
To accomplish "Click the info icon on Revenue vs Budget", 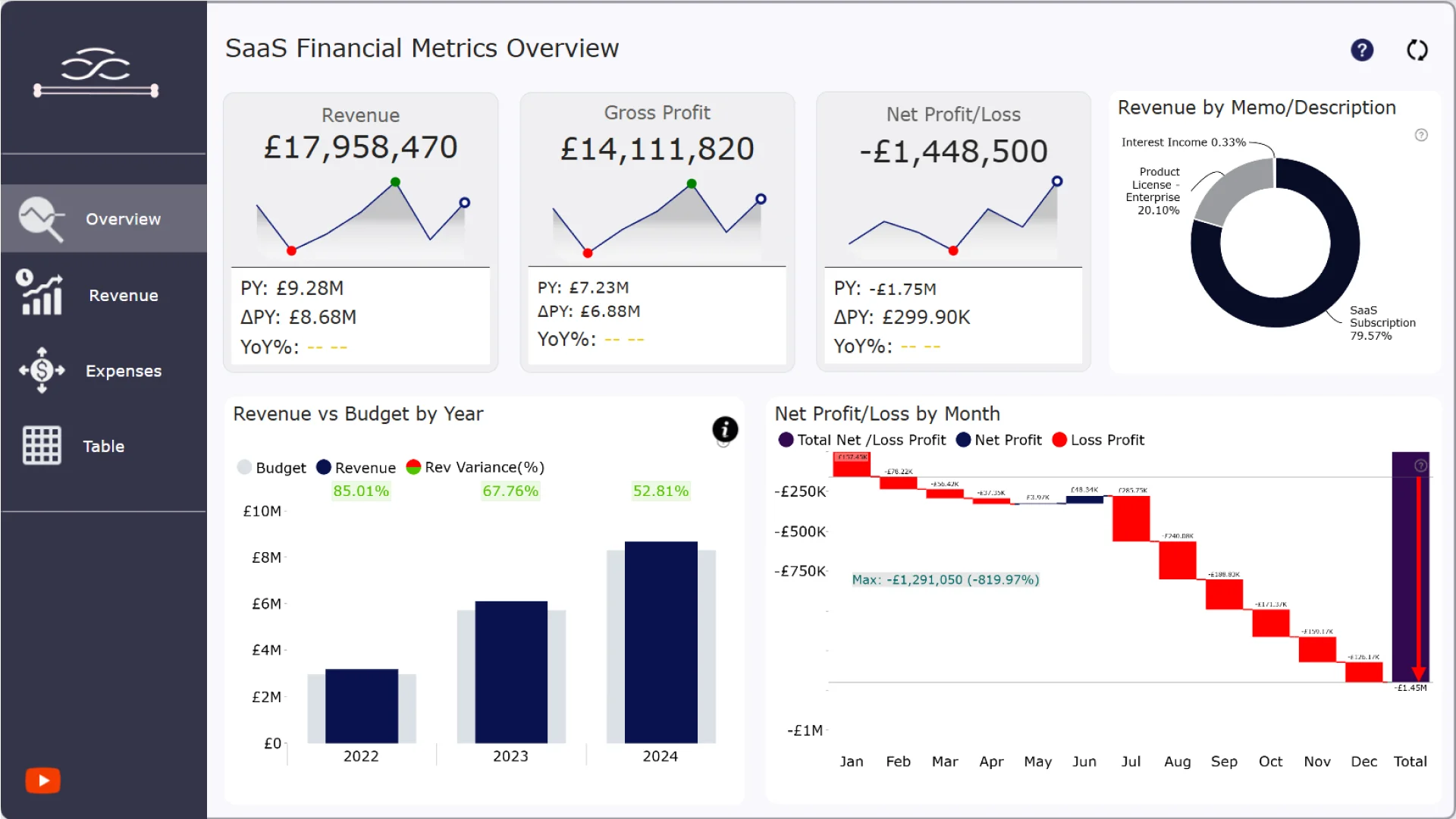I will tap(725, 429).
